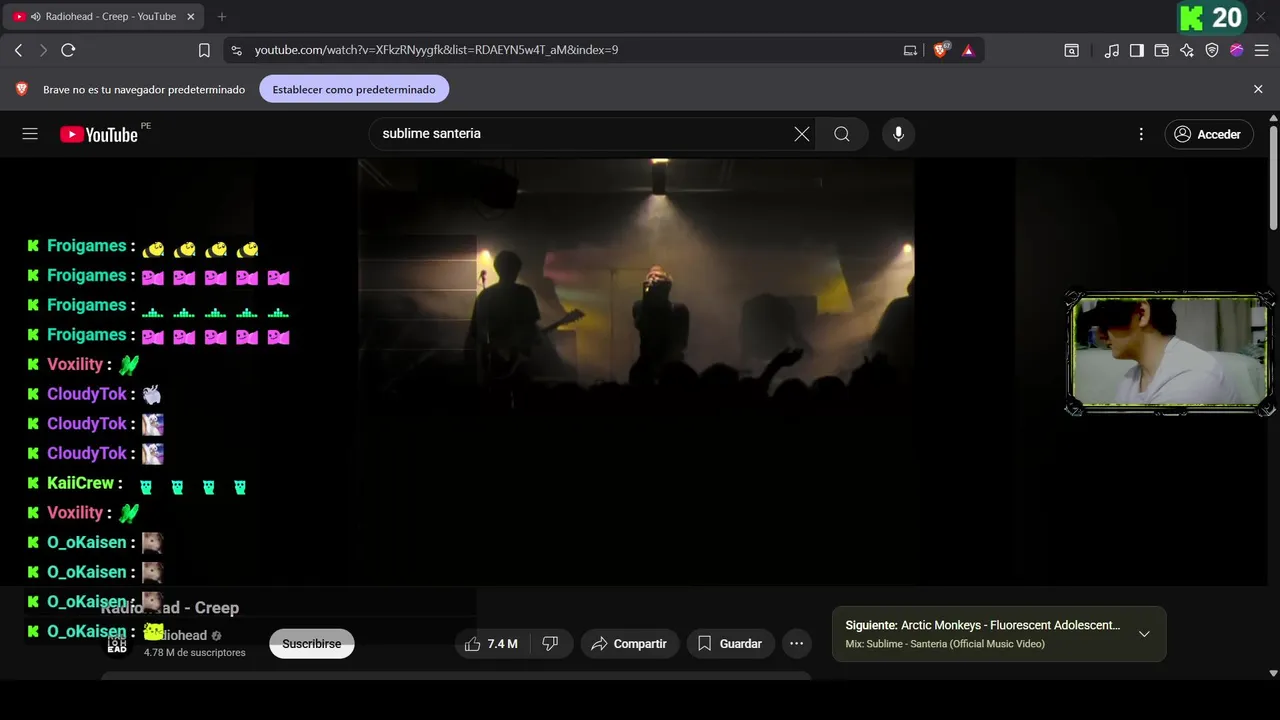Open the Leo AI sparkle icon
The width and height of the screenshot is (1280, 720).
point(1186,50)
